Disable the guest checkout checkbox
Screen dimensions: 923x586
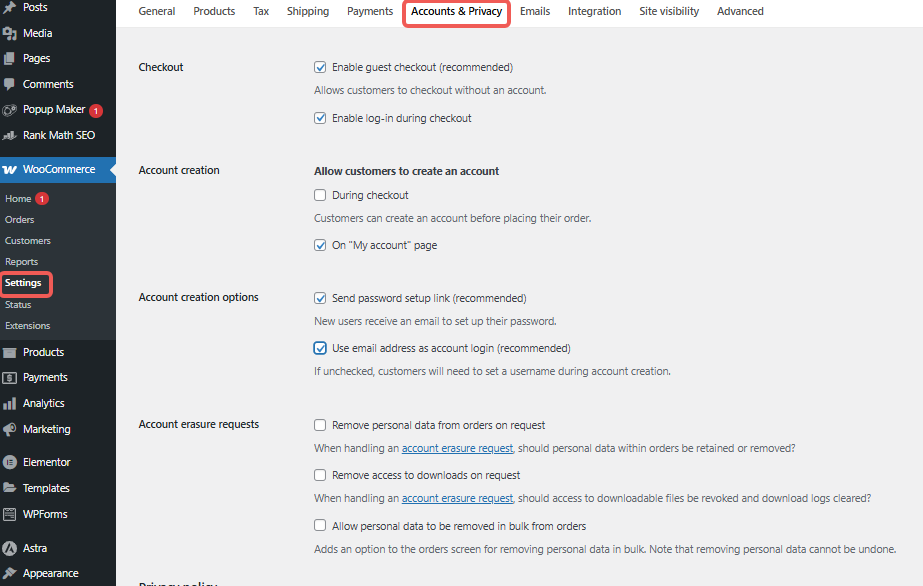(321, 68)
